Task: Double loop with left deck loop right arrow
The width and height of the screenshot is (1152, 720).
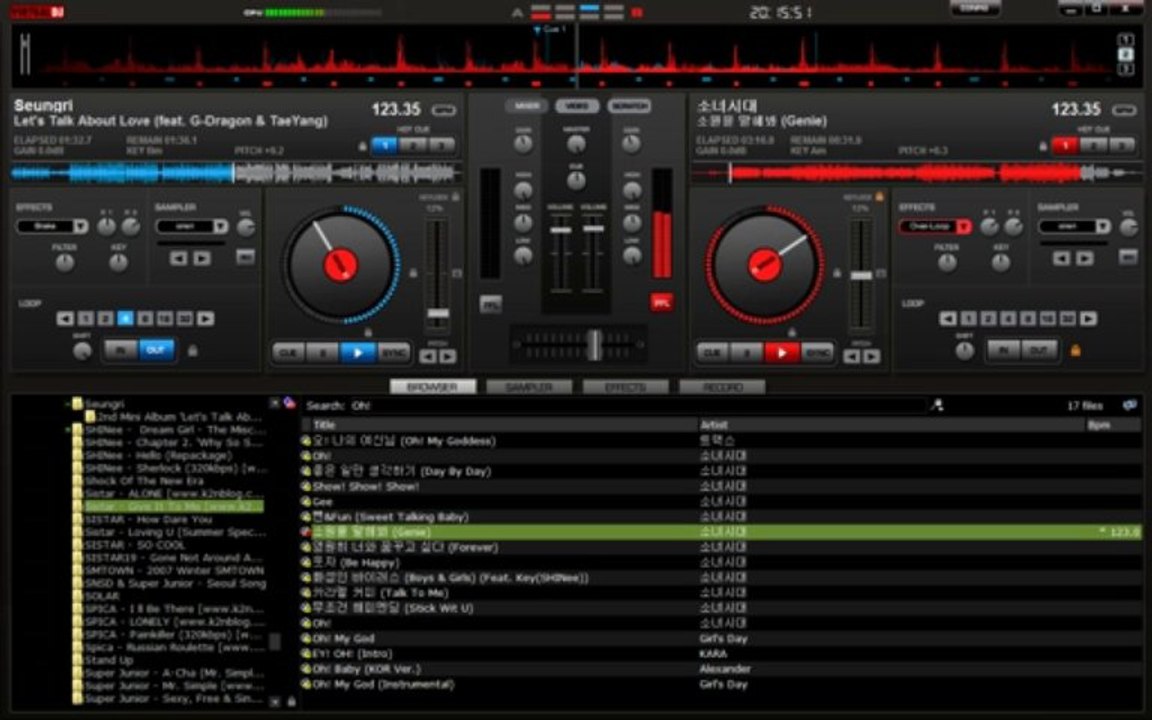Action: point(206,318)
